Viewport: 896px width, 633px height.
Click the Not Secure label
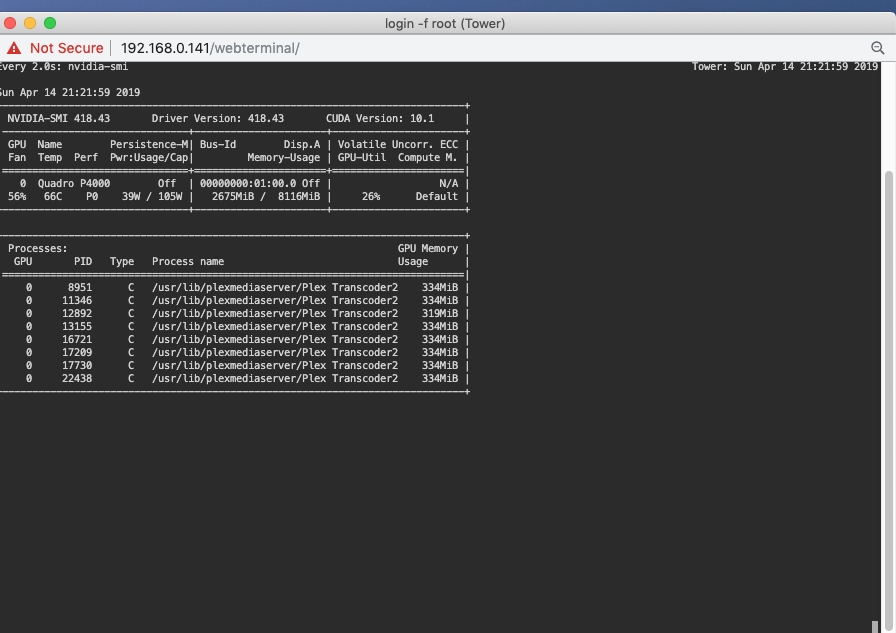point(66,48)
